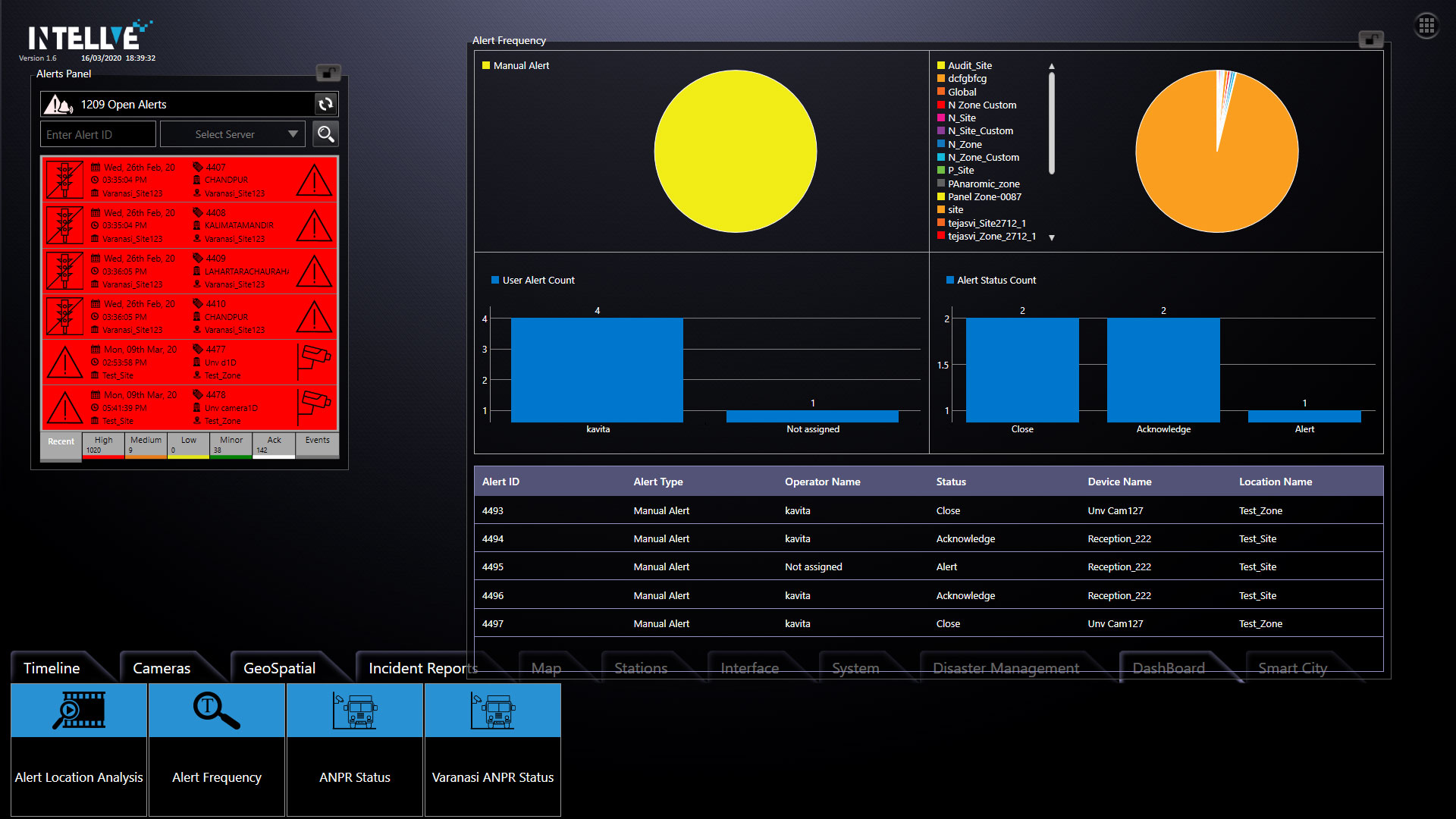Select table row with Alert ID 4493
This screenshot has width=1456, height=819.
[928, 510]
